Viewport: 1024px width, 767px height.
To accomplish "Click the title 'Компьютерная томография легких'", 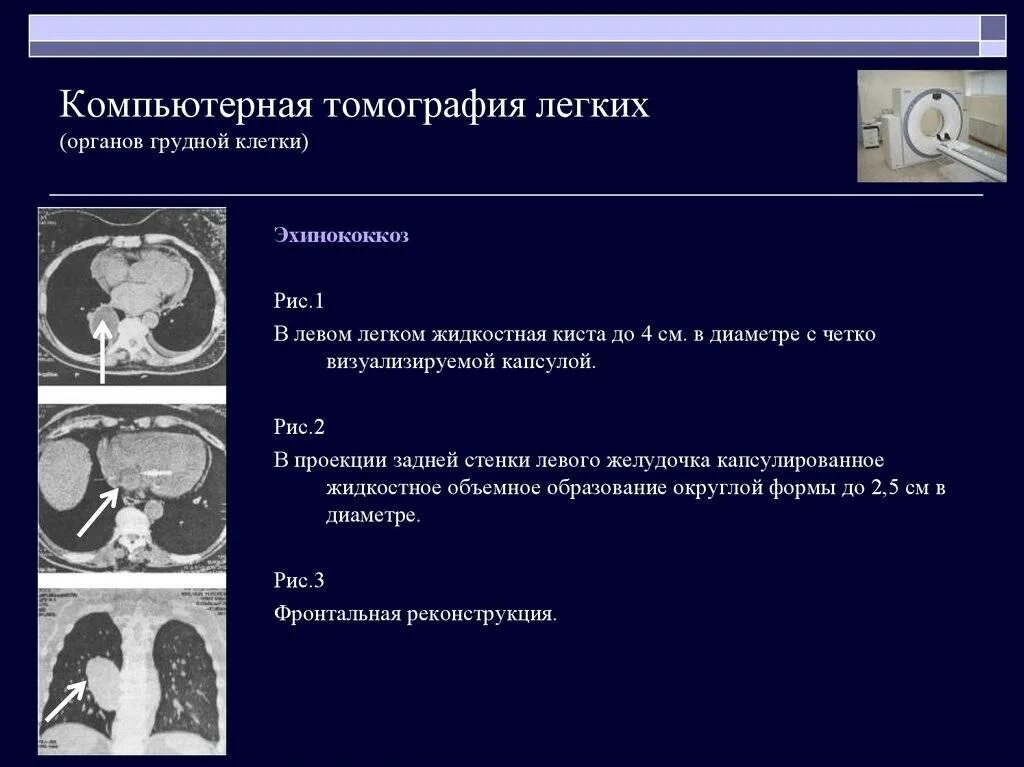I will click(355, 105).
